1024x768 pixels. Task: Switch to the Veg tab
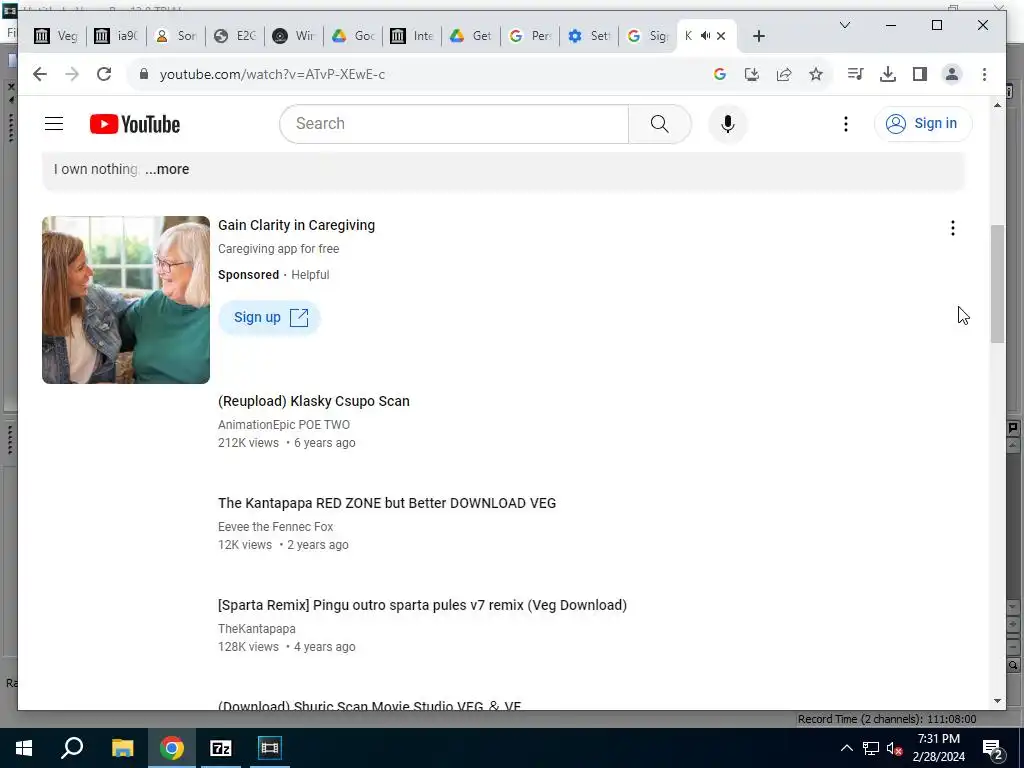(56, 36)
